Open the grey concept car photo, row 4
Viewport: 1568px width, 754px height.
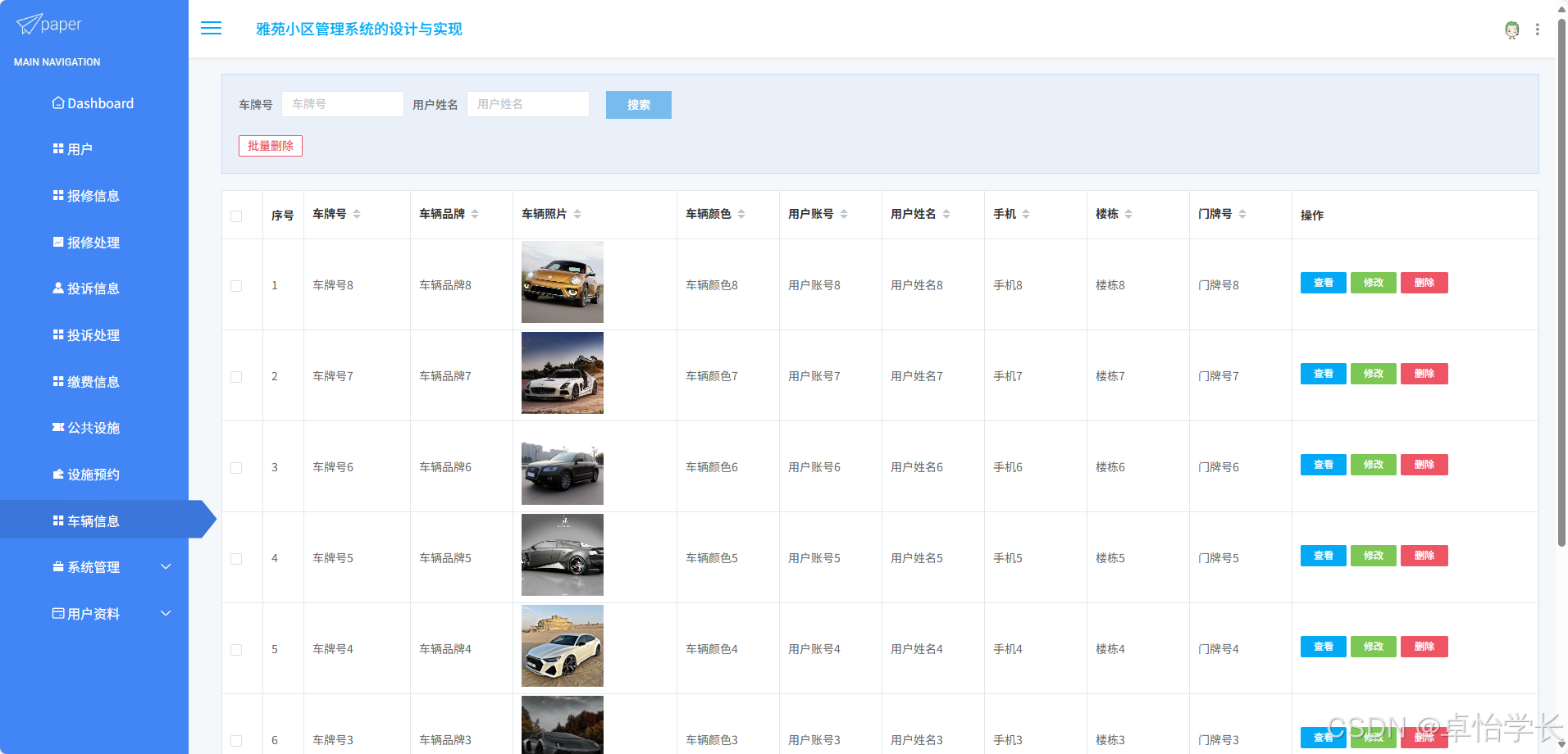(563, 555)
